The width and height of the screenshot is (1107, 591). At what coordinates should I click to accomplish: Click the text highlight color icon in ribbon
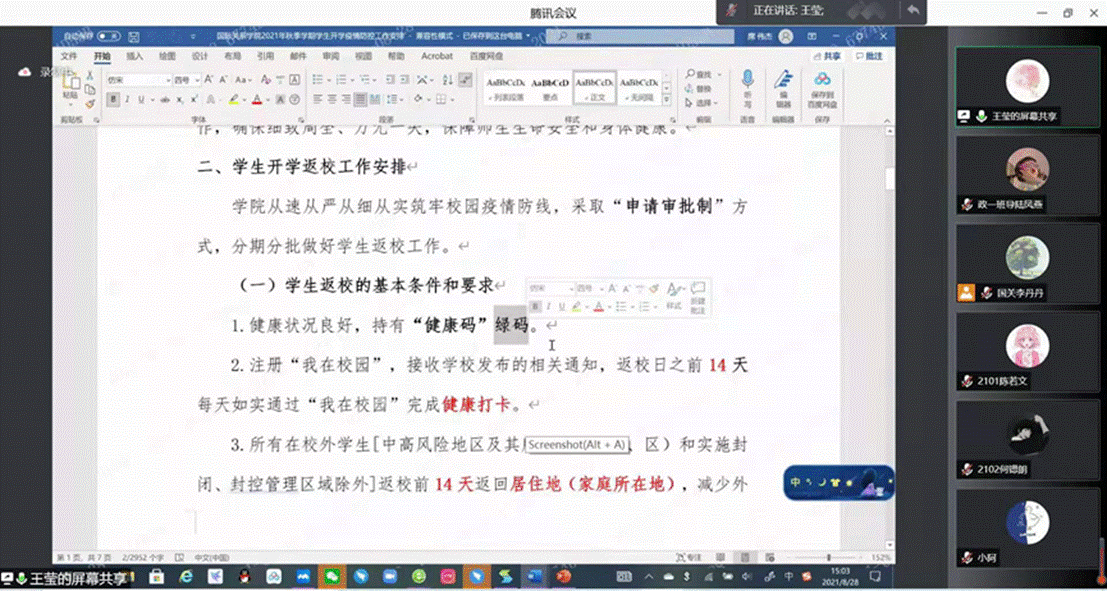[233, 100]
